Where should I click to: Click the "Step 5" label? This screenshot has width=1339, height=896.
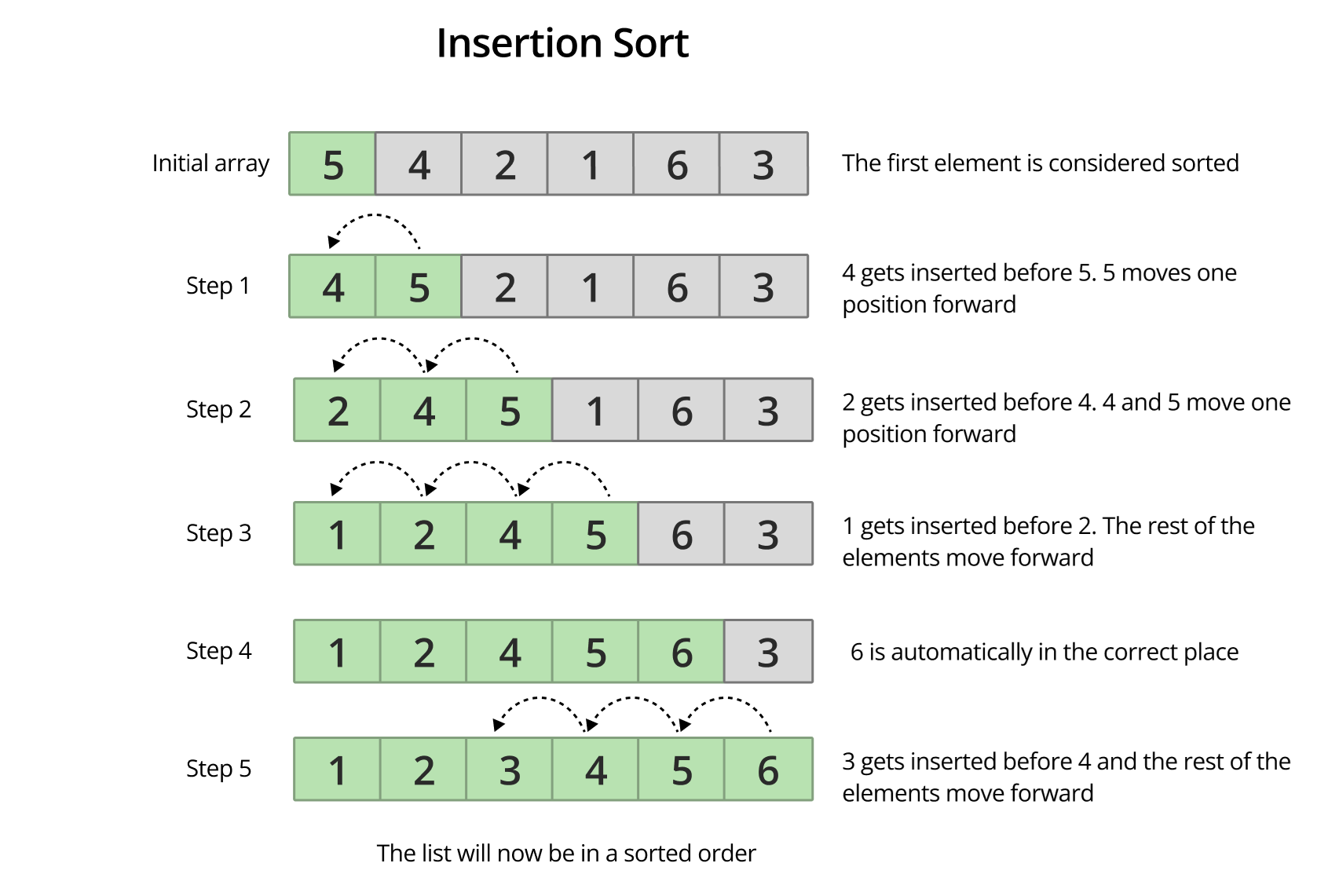click(x=218, y=769)
